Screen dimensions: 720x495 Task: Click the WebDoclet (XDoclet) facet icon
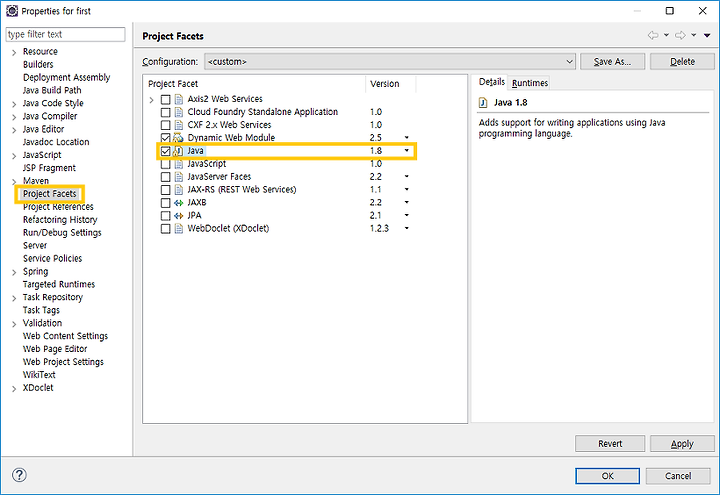pos(179,228)
